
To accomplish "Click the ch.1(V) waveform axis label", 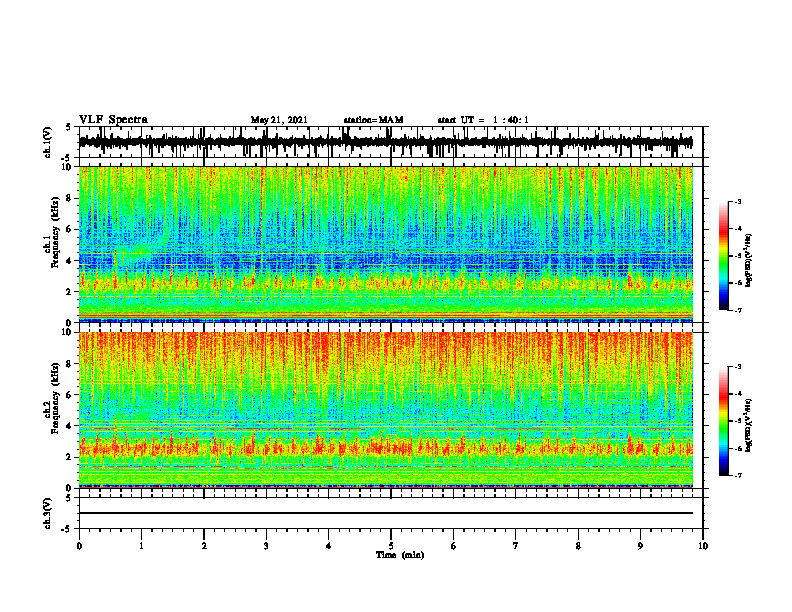I will coord(47,142).
